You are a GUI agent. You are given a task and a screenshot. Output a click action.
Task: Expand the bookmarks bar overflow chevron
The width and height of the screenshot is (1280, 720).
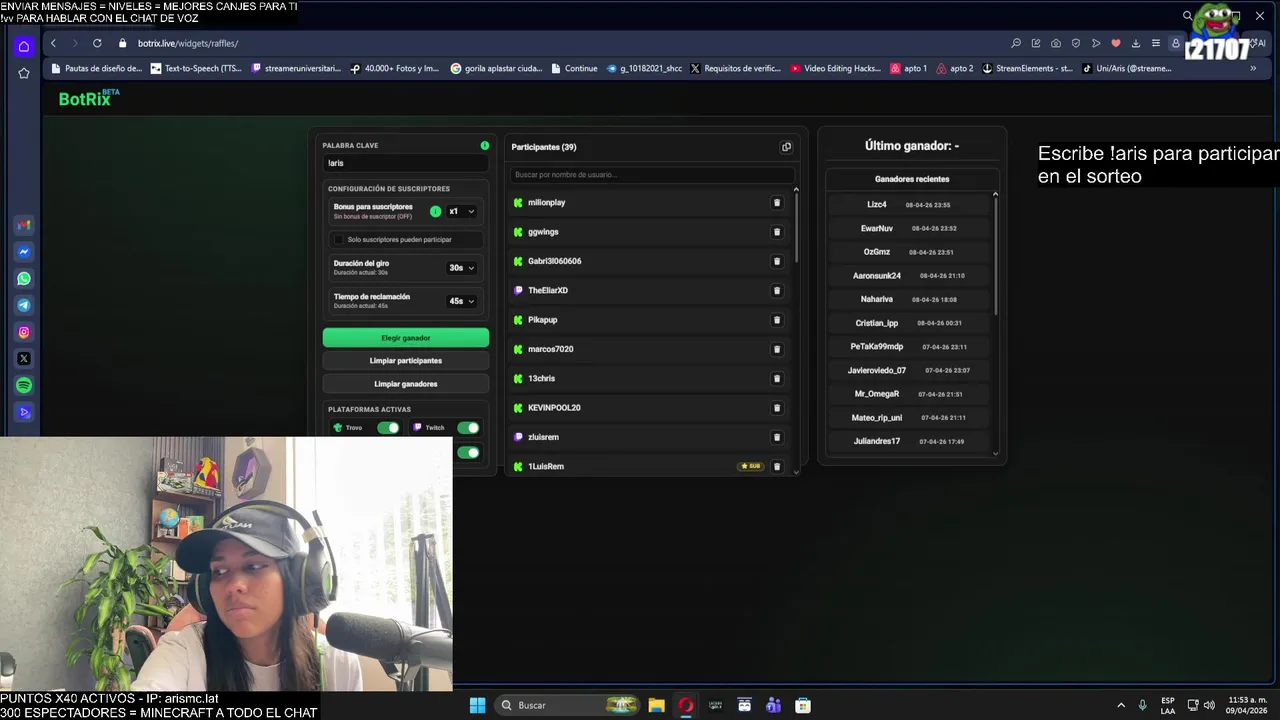(1253, 68)
